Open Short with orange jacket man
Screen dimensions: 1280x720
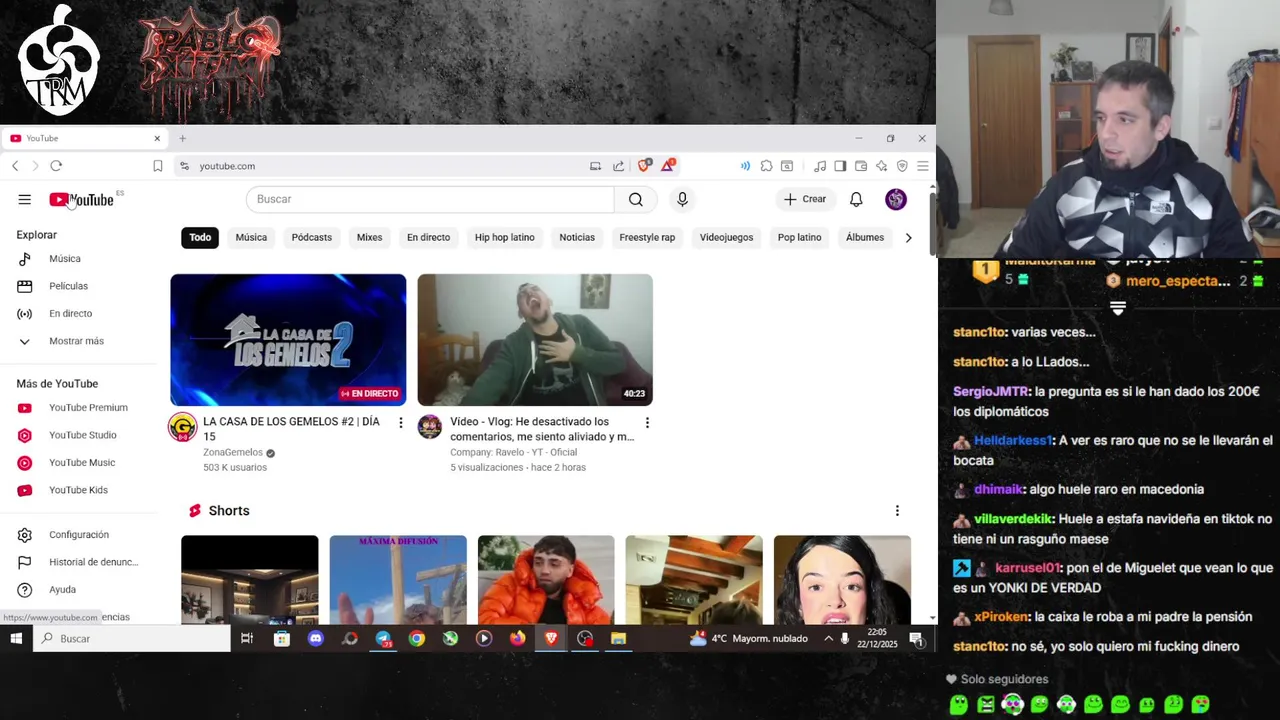point(546,580)
